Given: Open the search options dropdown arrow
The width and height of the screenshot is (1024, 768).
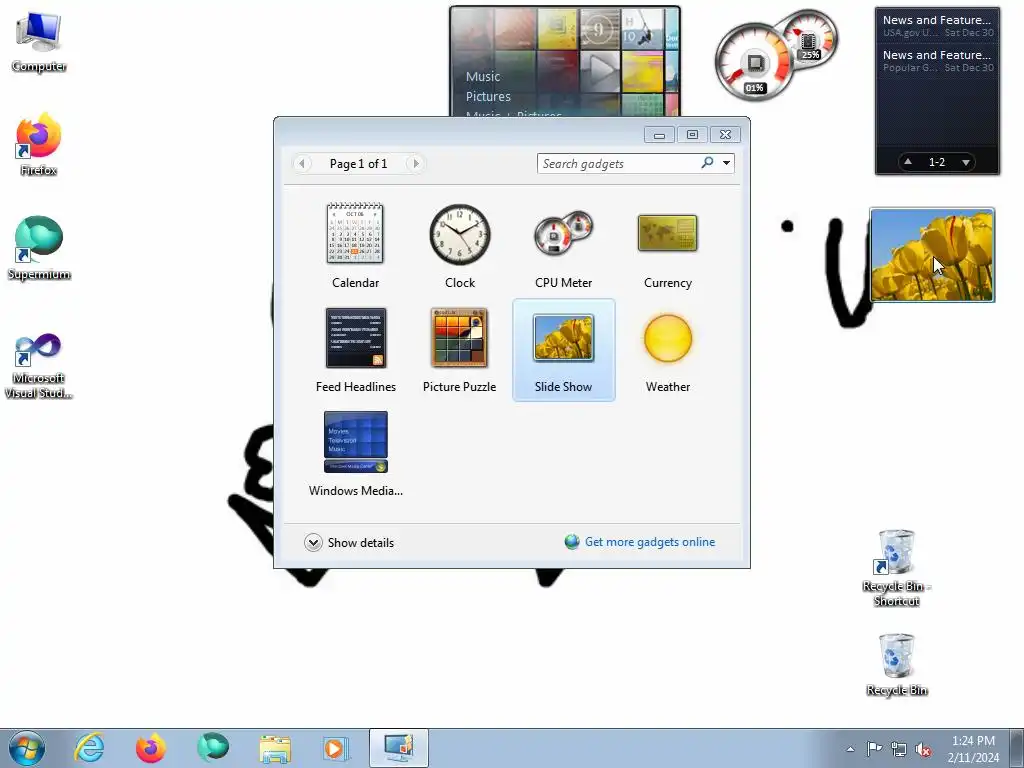Looking at the screenshot, I should click(x=726, y=163).
